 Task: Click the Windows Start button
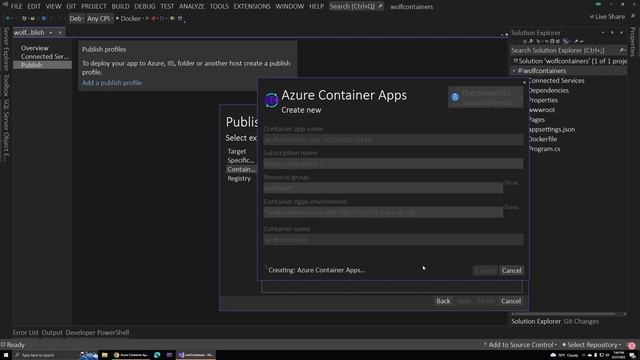(6, 355)
